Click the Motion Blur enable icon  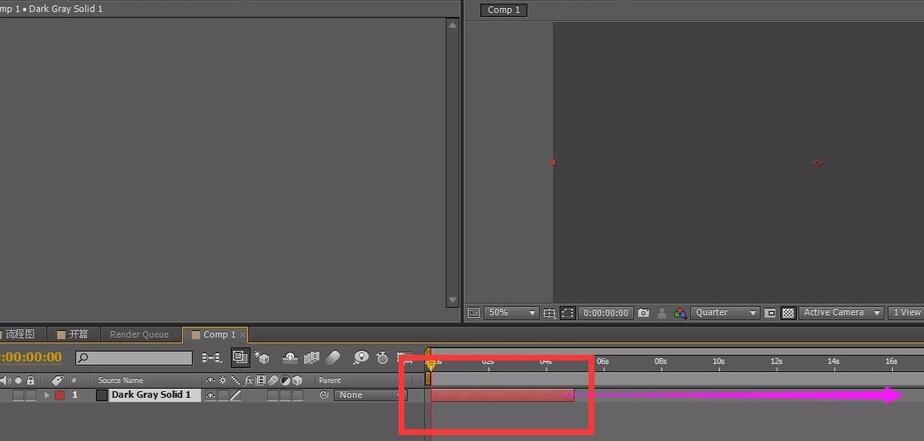click(333, 357)
